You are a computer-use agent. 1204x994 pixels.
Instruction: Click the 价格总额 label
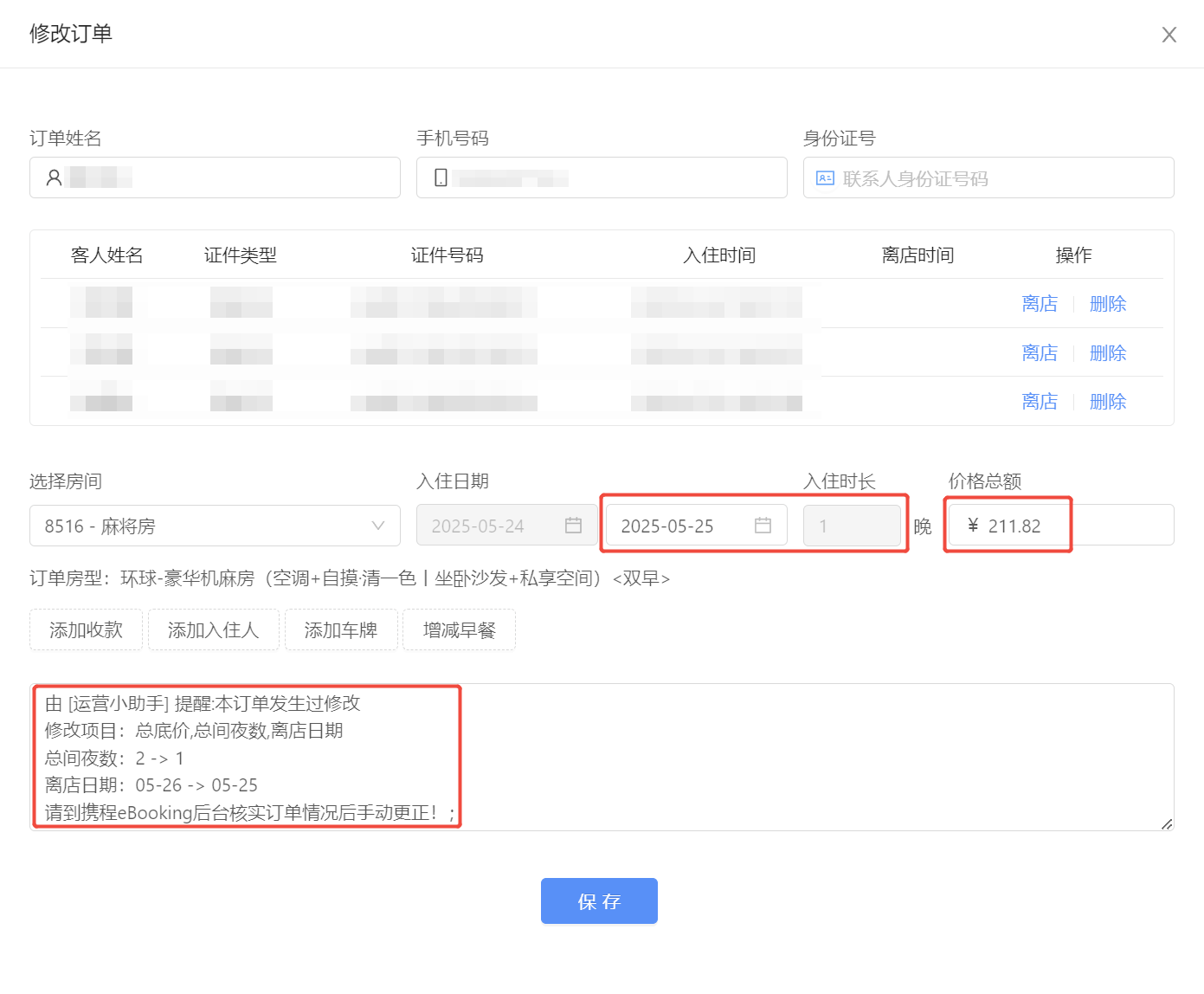click(x=985, y=481)
